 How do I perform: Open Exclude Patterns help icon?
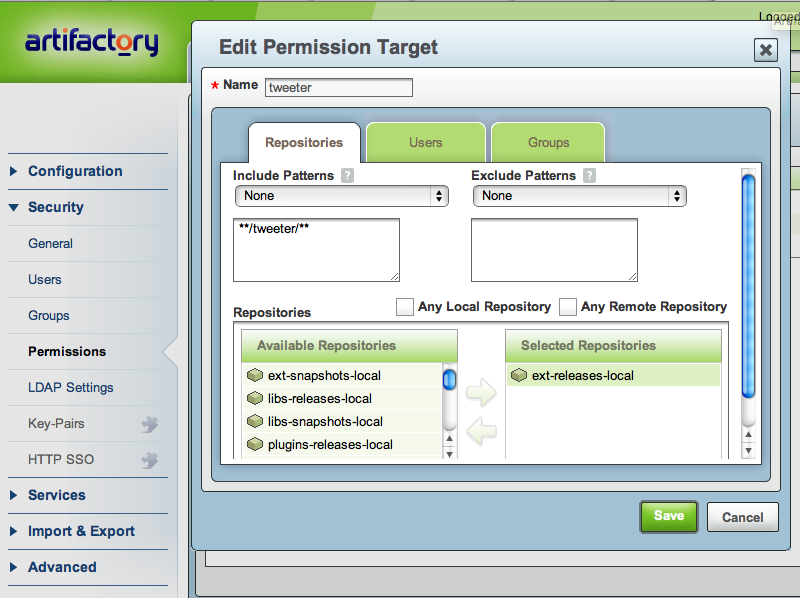[x=589, y=176]
